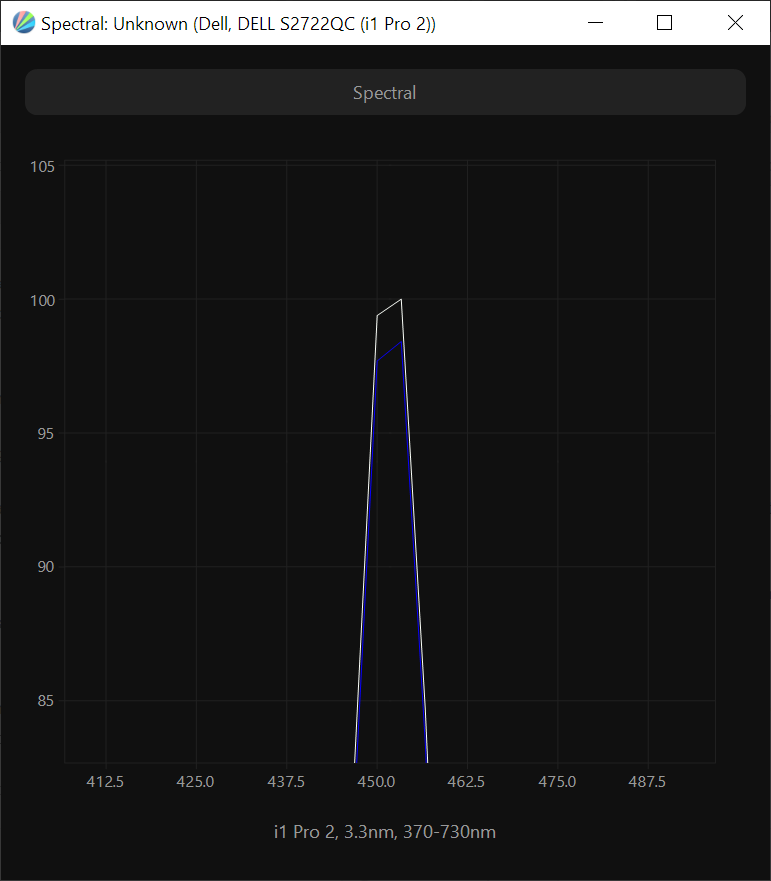771x881 pixels.
Task: Maximize the Spectral window
Action: [x=664, y=23]
